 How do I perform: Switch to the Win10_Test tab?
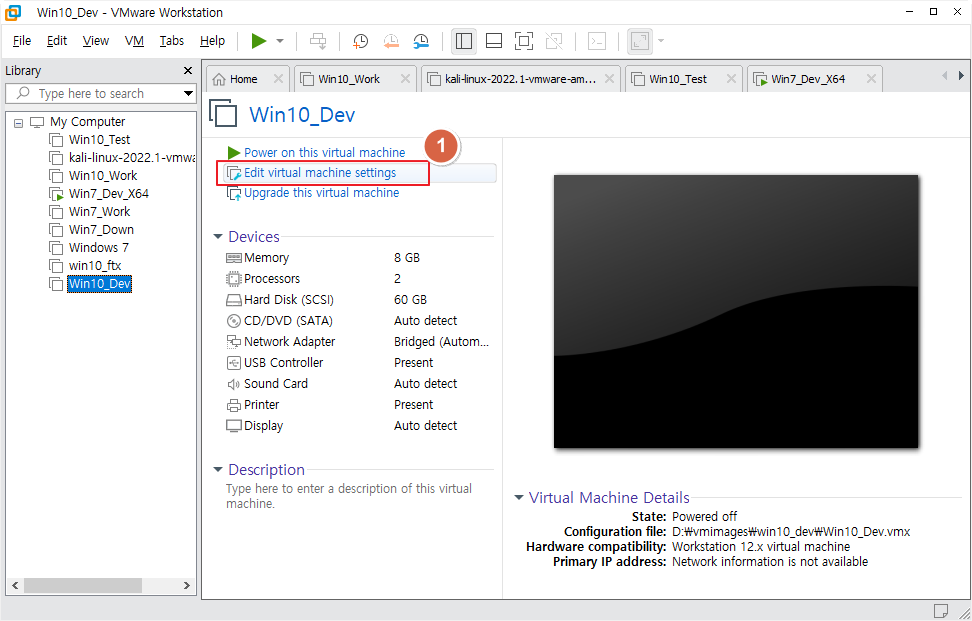point(678,79)
